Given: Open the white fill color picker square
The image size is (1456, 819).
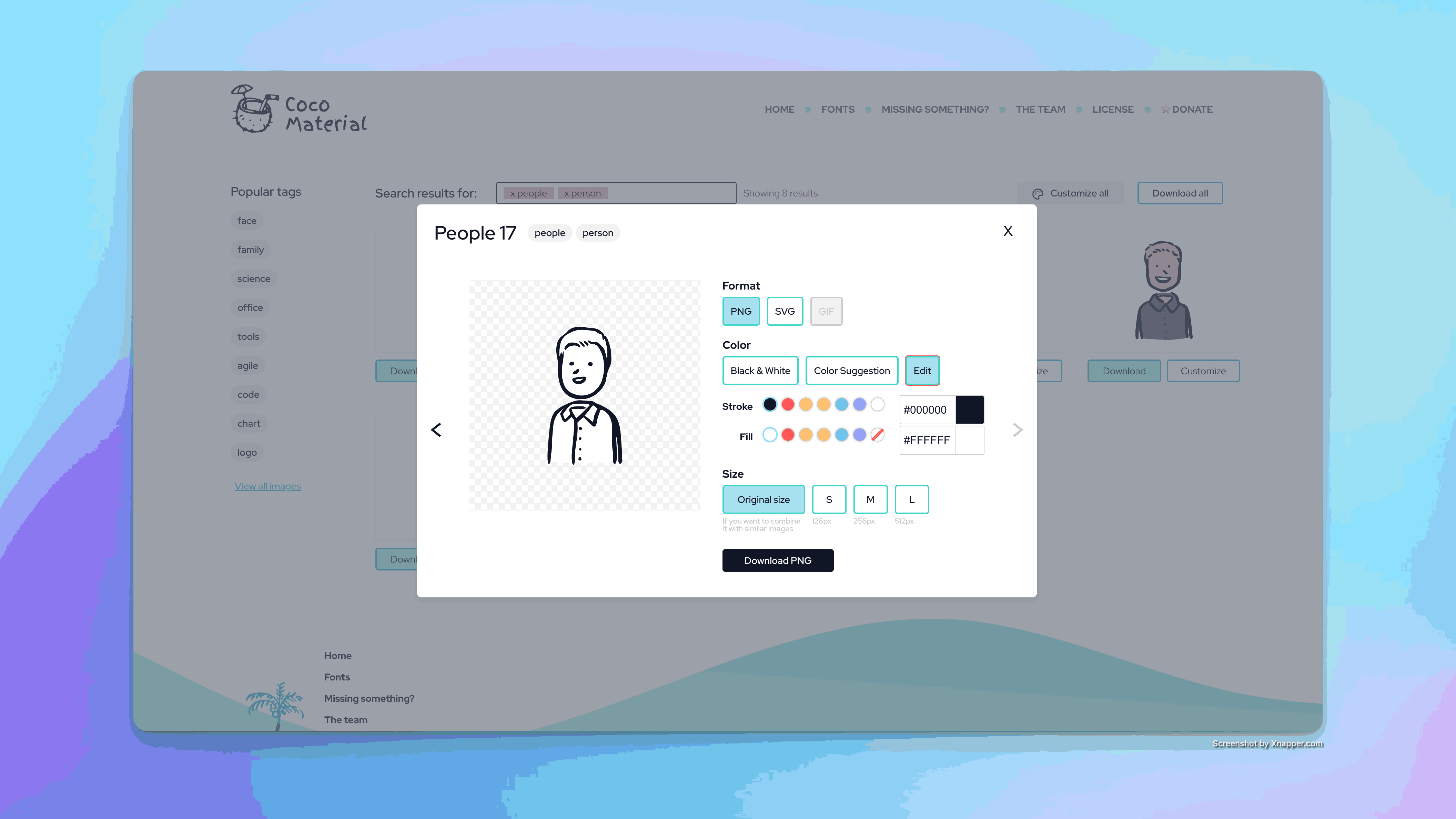Looking at the screenshot, I should click(x=970, y=440).
